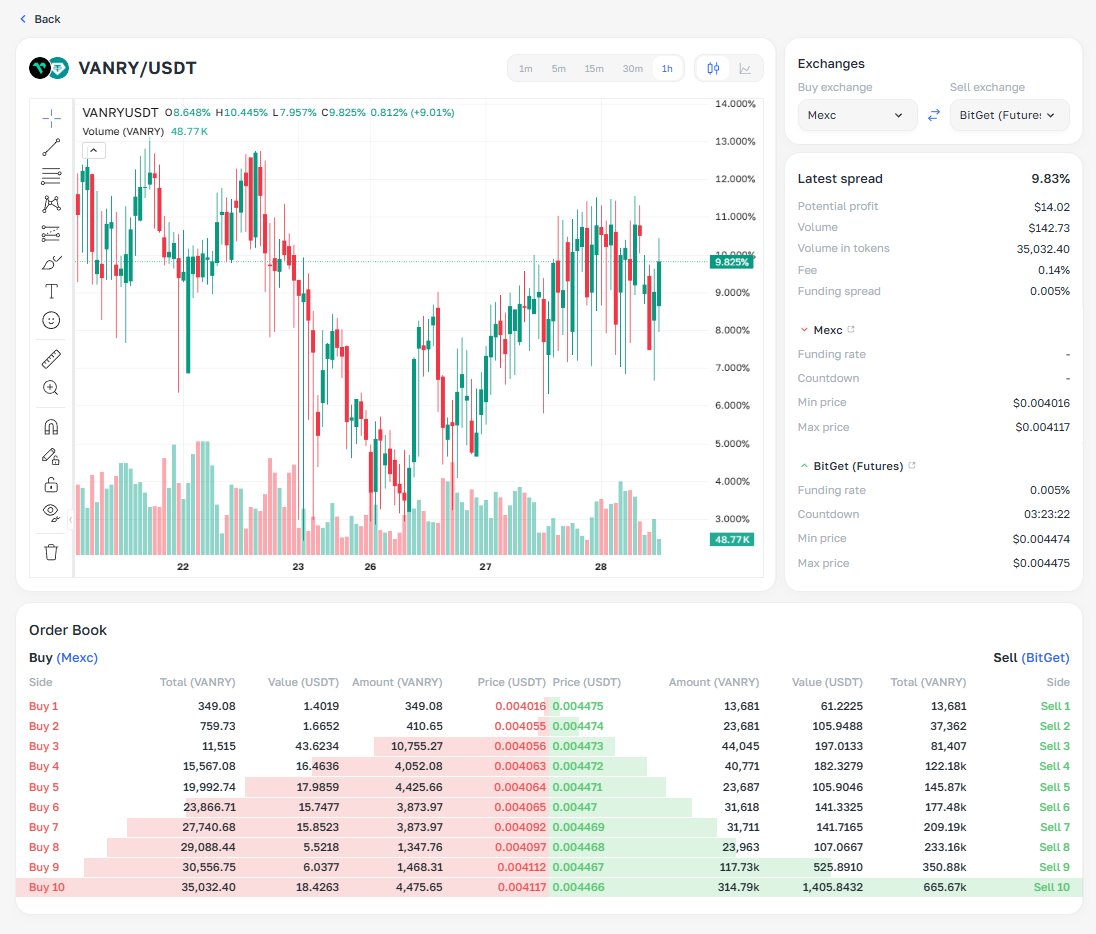This screenshot has height=934, width=1096.
Task: Switch to candlestick chart view
Action: pyautogui.click(x=713, y=69)
